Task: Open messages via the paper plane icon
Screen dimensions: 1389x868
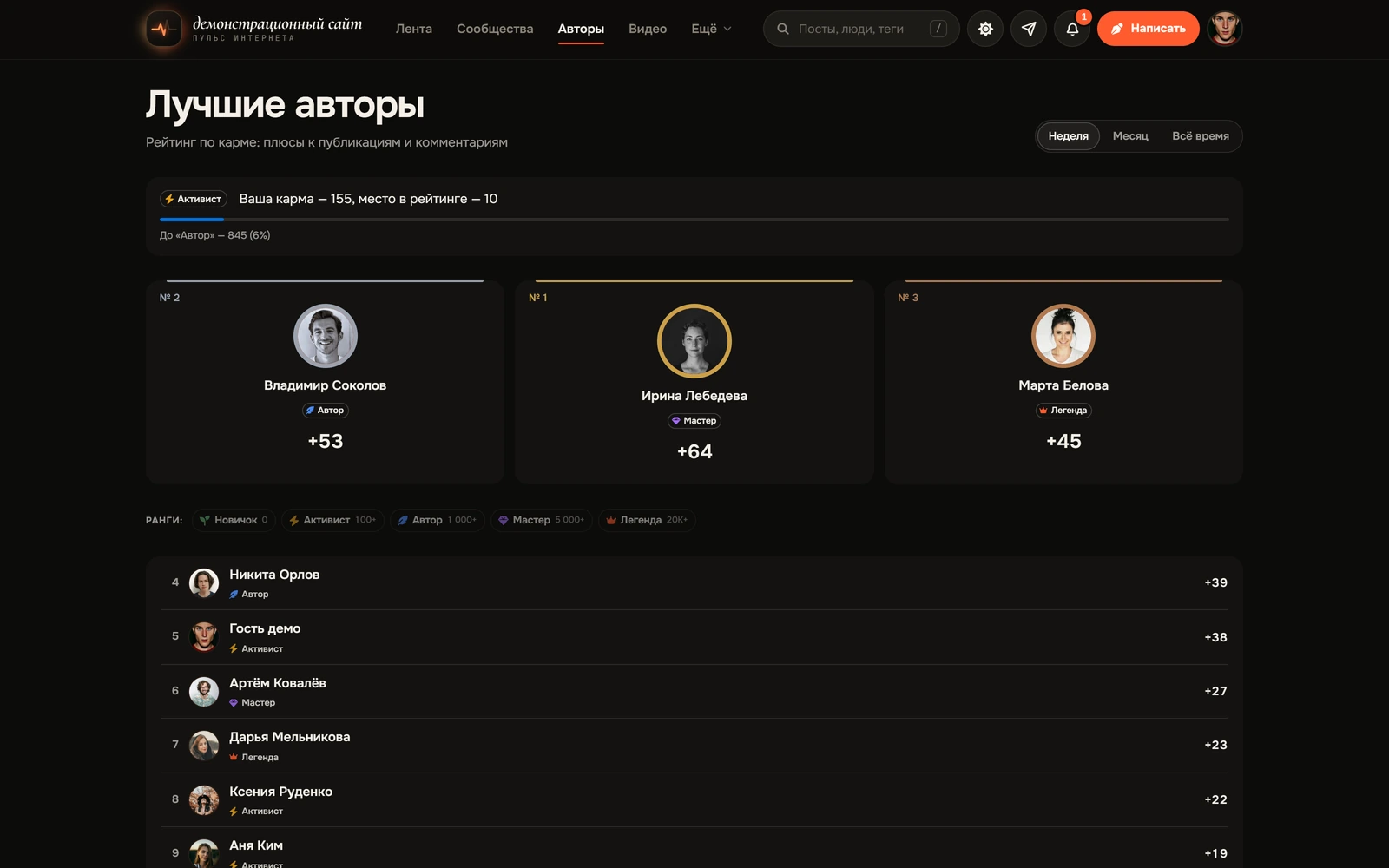Action: (1029, 29)
